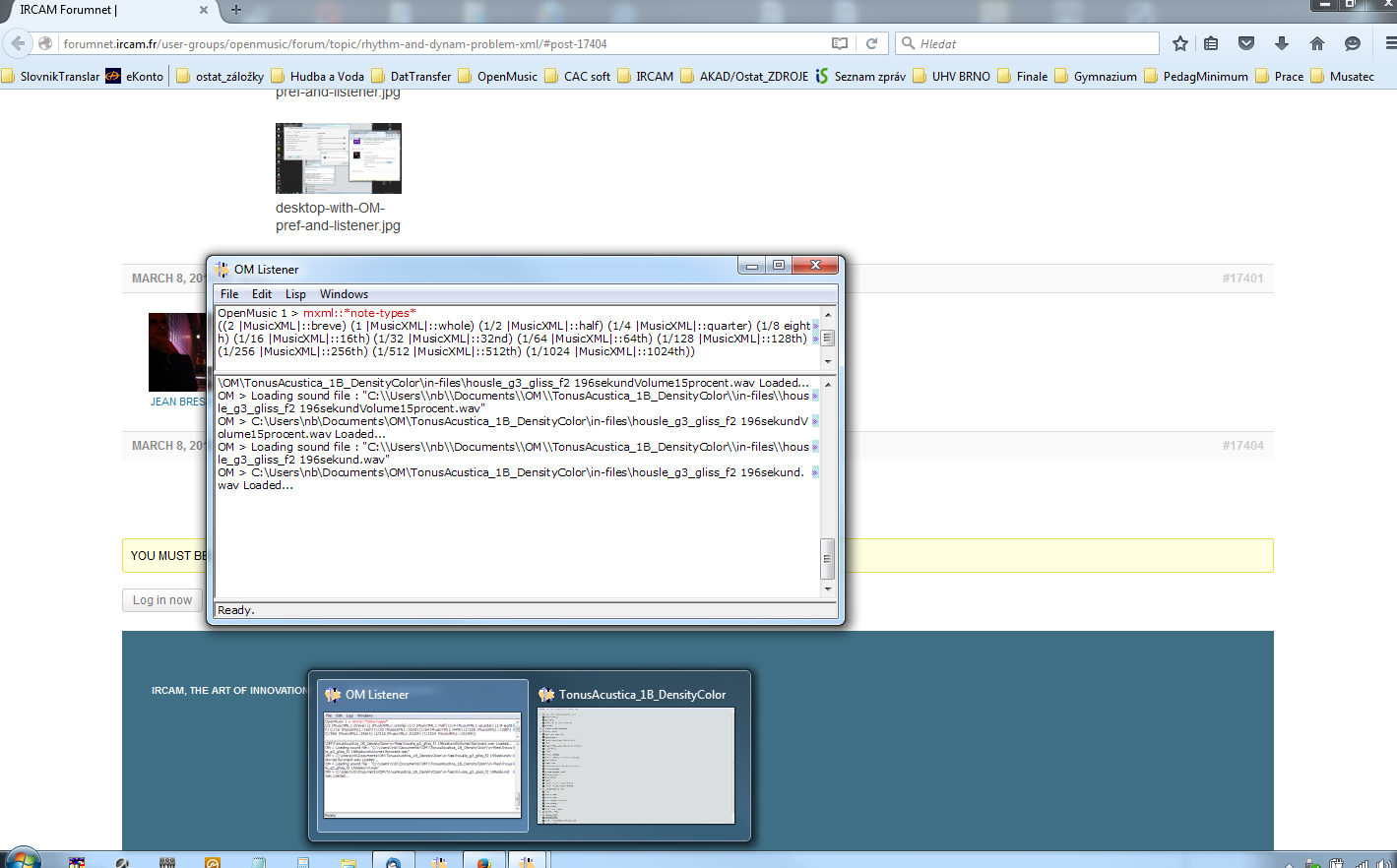Open reader view icon in address bar
The width and height of the screenshot is (1397, 868).
pos(840,43)
